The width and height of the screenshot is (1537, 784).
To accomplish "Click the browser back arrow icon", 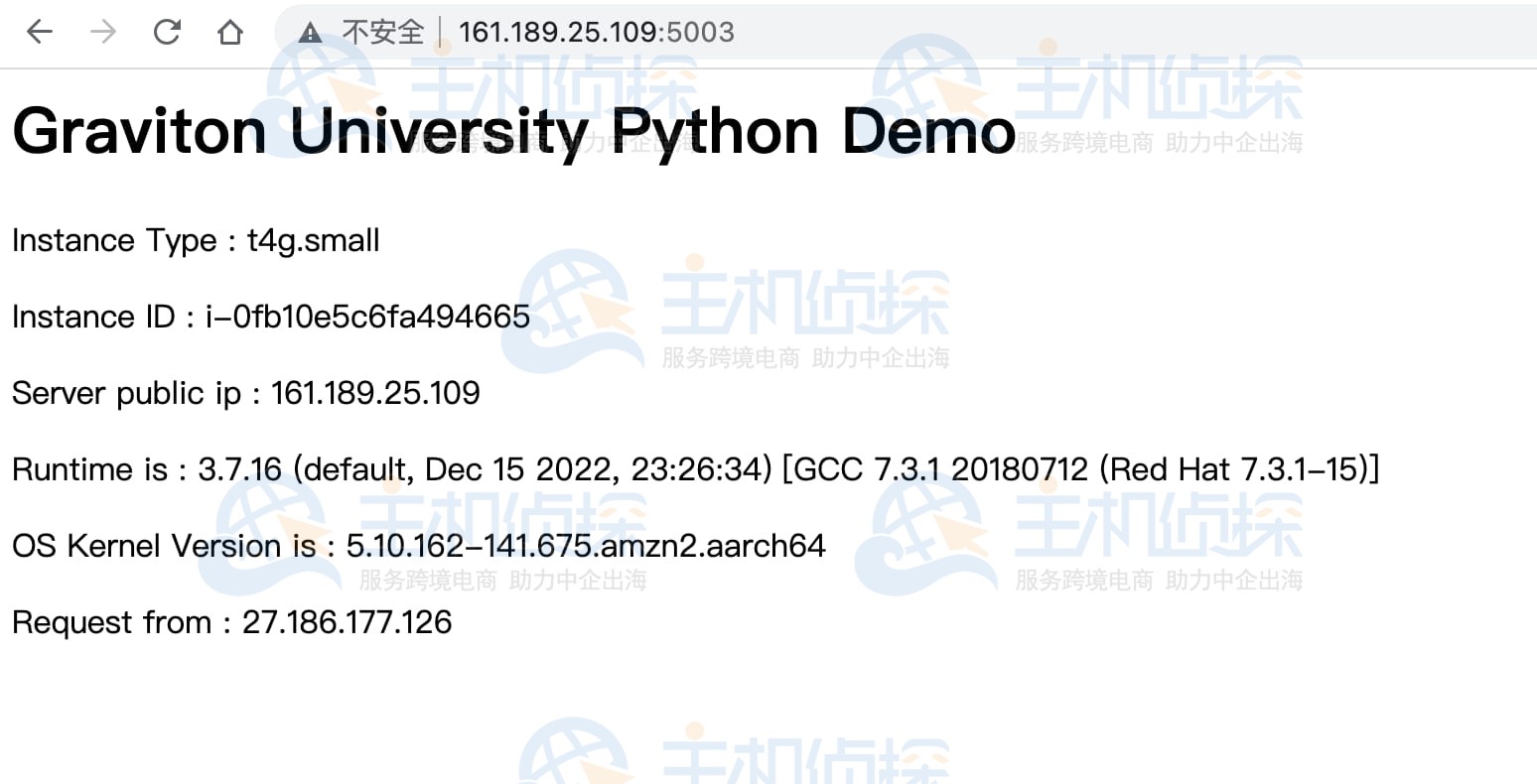I will coord(38,31).
